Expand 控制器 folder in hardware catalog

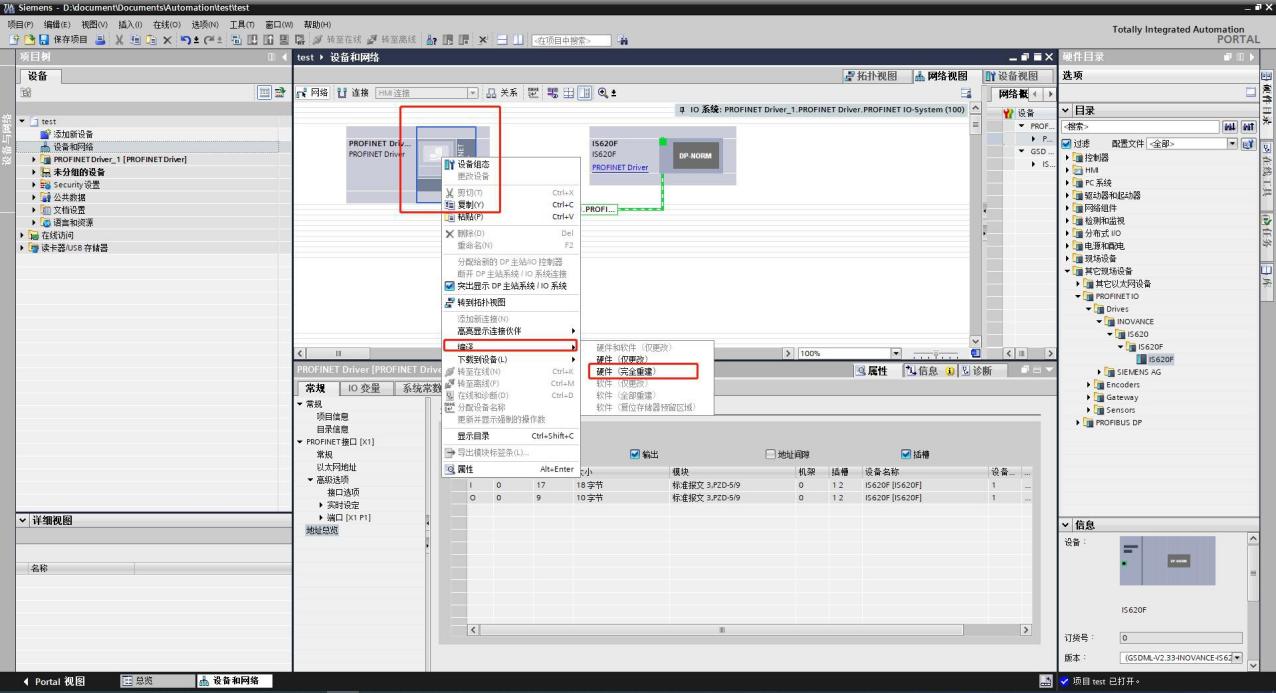coord(1067,158)
